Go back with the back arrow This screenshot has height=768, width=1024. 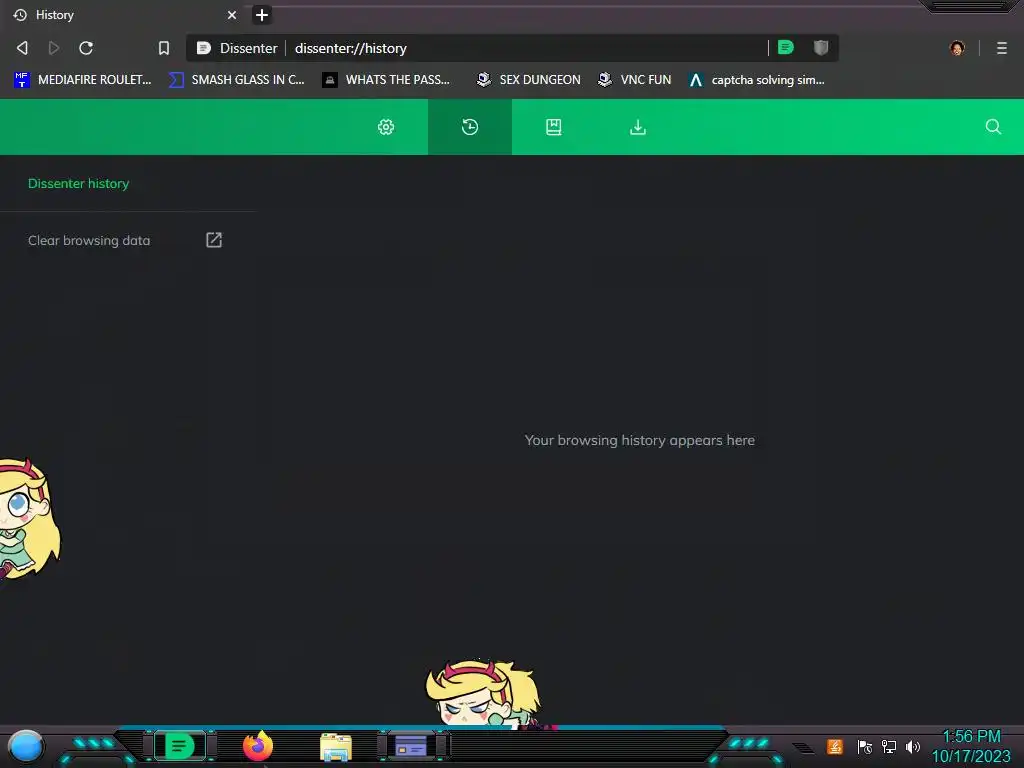[x=22, y=48]
